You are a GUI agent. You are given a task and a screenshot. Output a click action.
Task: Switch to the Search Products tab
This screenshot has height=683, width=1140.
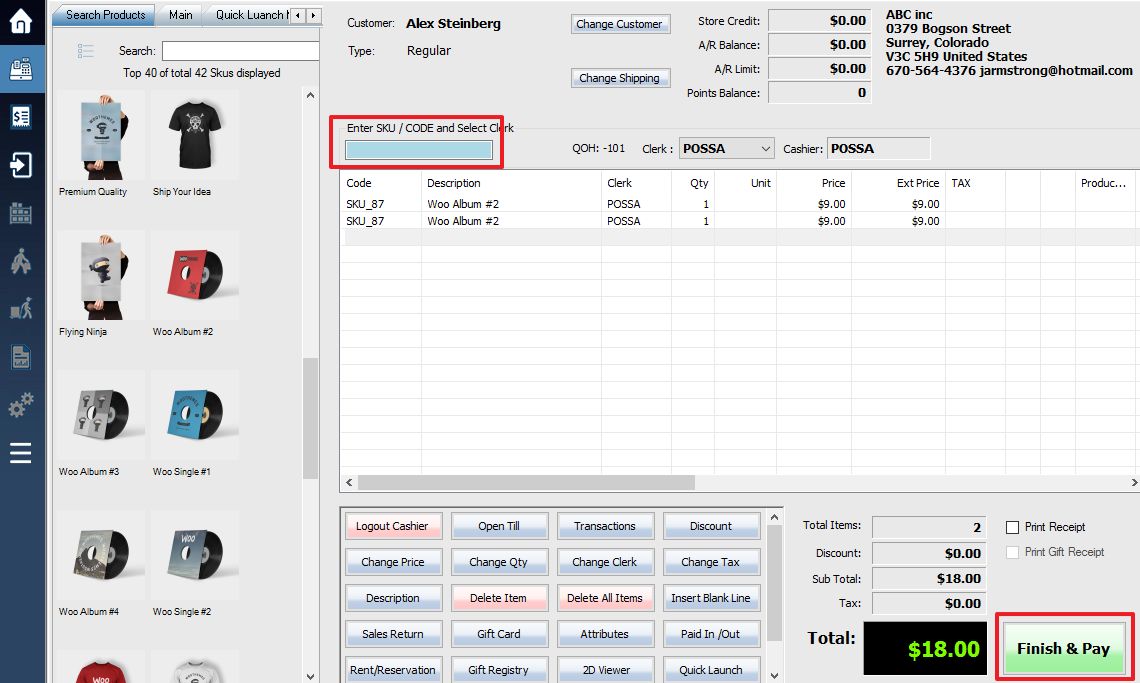(105, 15)
